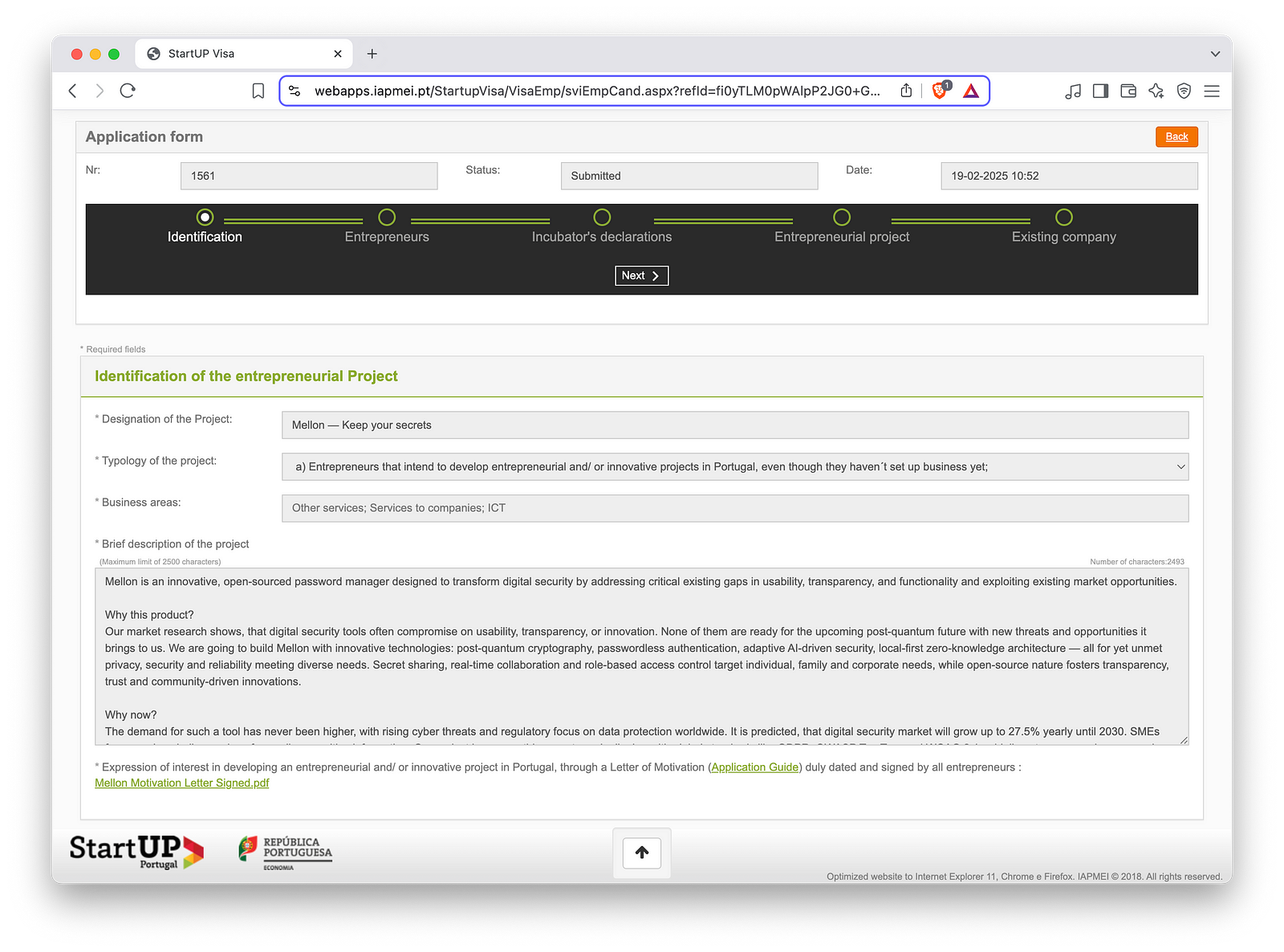Image resolution: width=1284 pixels, height=952 pixels.
Task: Select the Entrepreneurial project step circle
Action: [x=842, y=217]
